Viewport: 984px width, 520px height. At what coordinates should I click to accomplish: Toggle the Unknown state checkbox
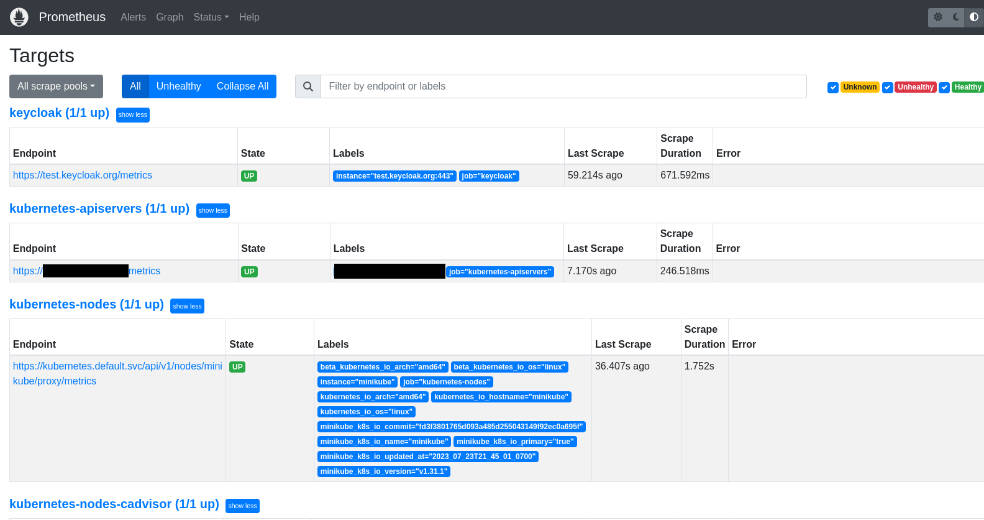pyautogui.click(x=833, y=87)
